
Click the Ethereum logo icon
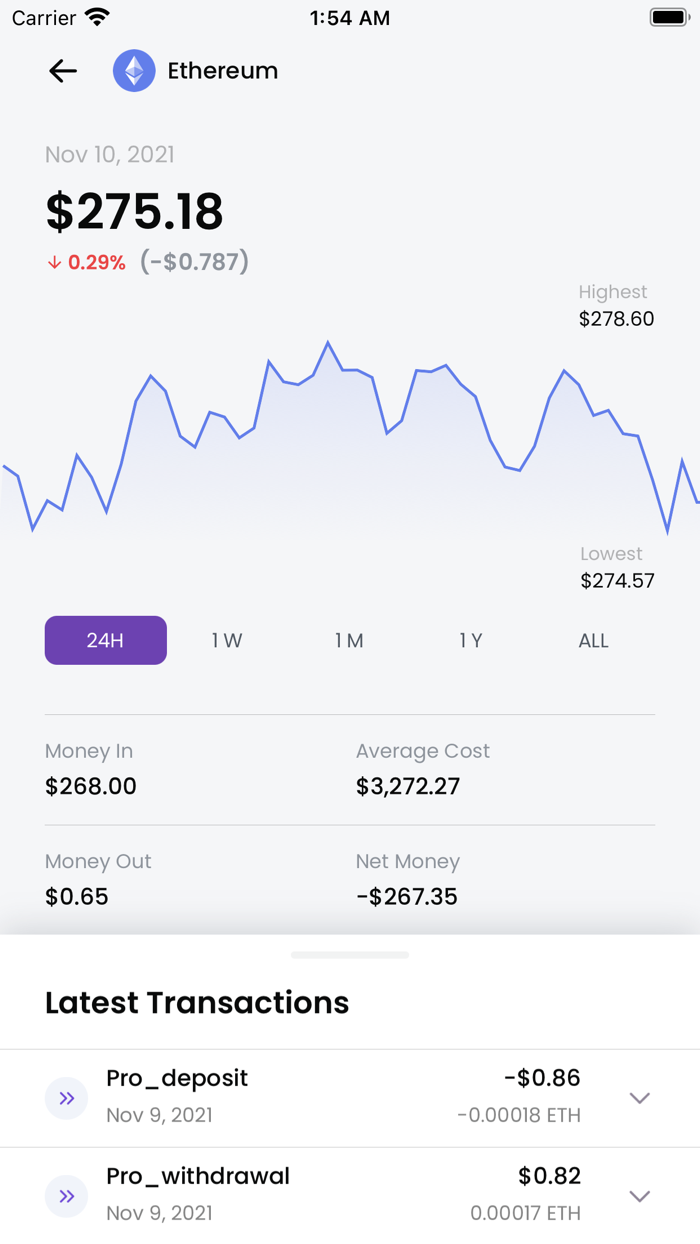pyautogui.click(x=134, y=70)
